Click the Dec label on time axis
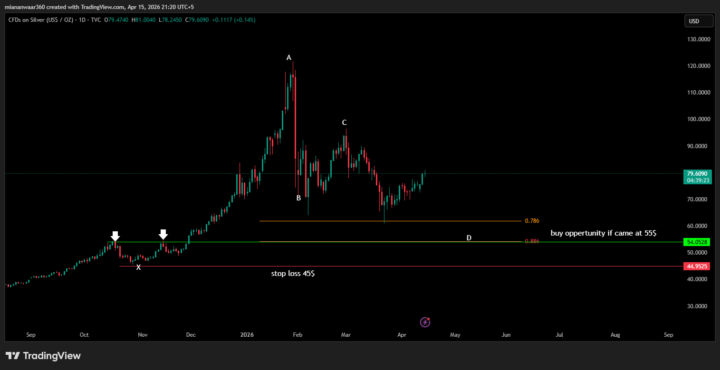 click(x=191, y=335)
